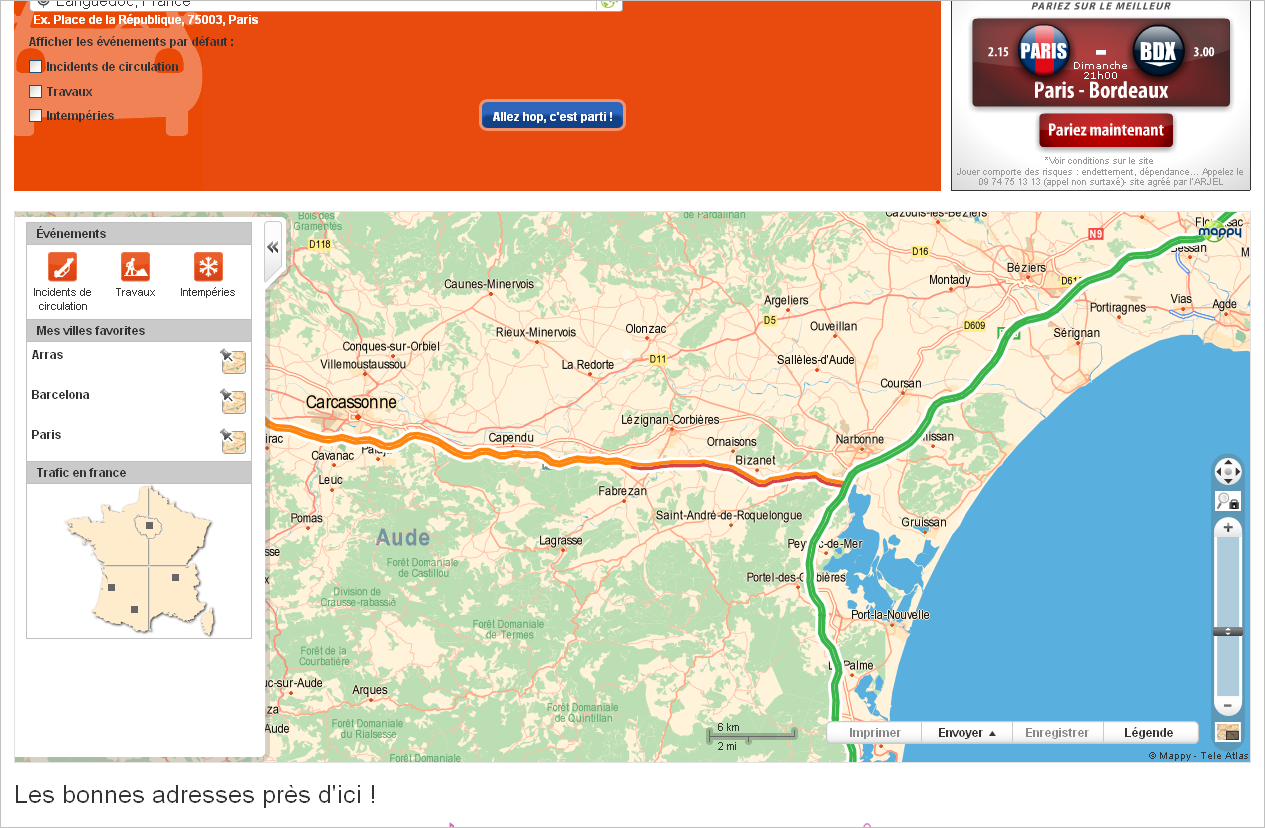1265x828 pixels.
Task: Collapse the Événements side panel
Action: (272, 246)
